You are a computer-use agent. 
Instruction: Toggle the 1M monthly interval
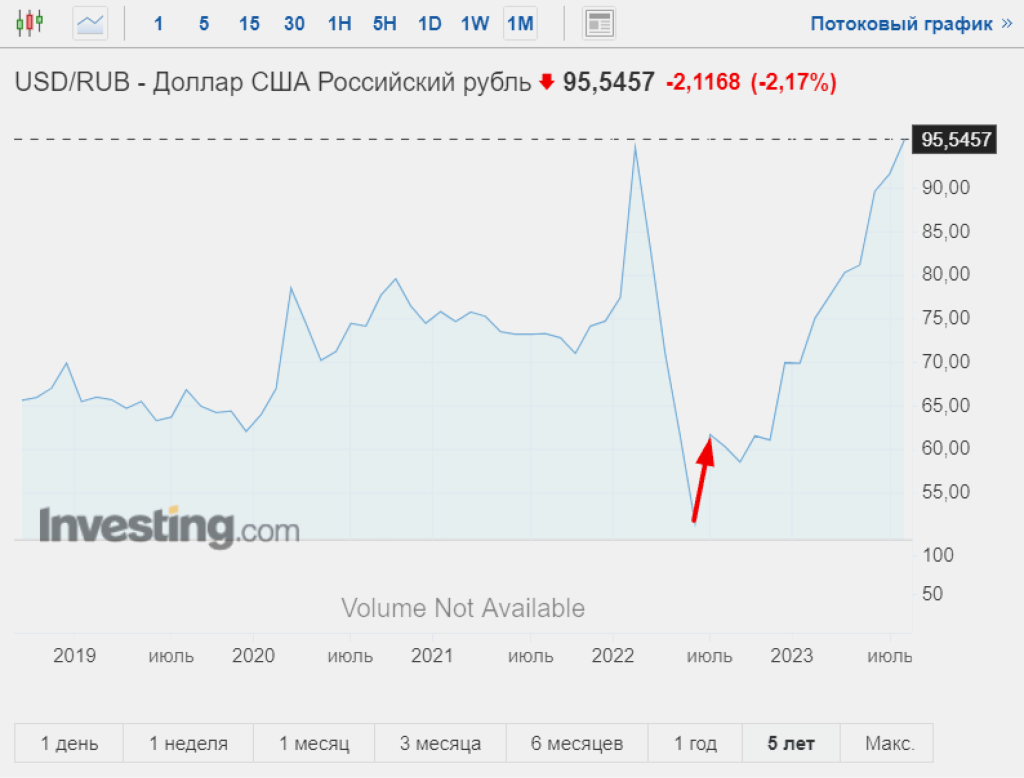[520, 23]
